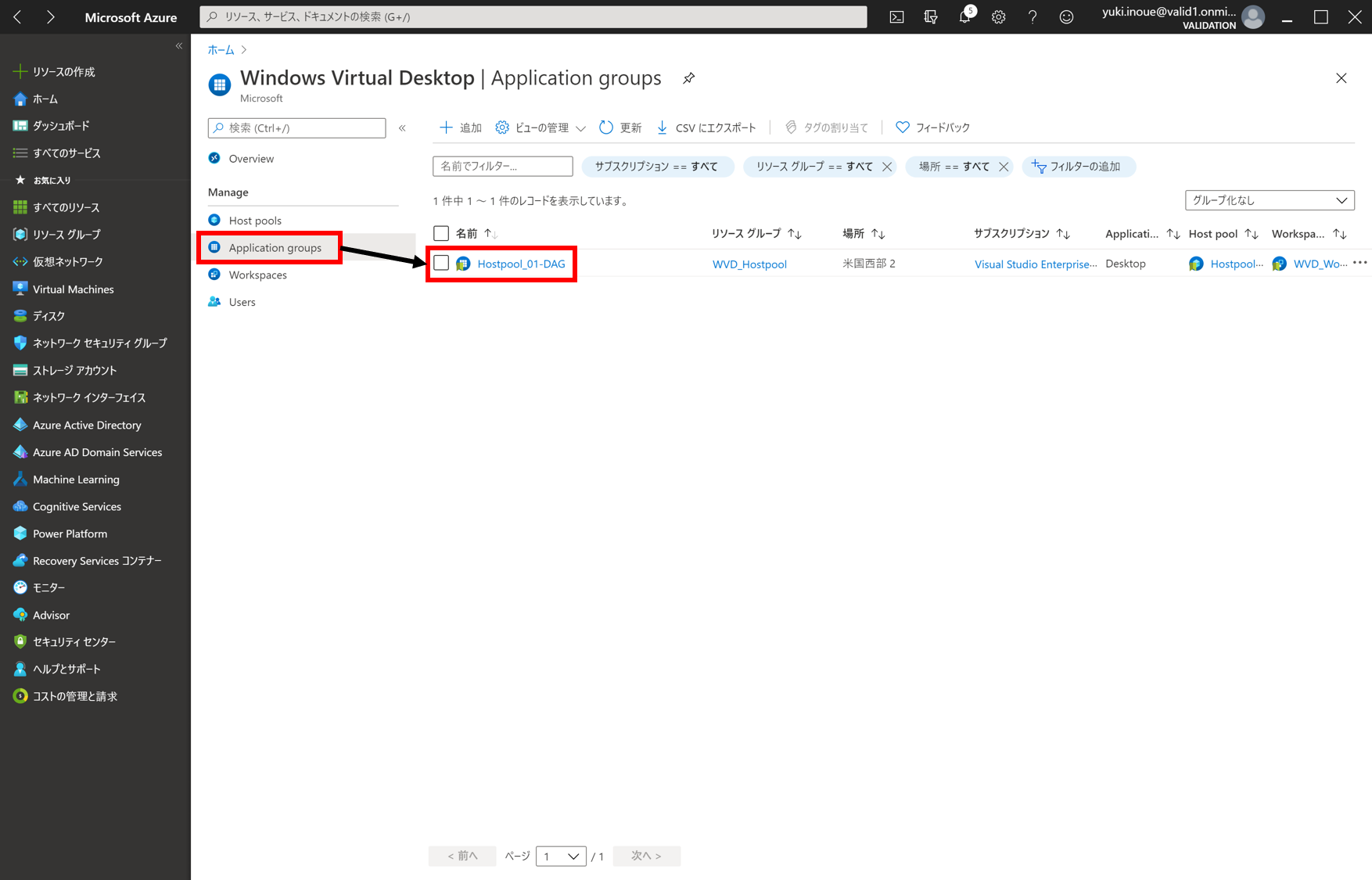Open Host pools in the resource menu
The height and width of the screenshot is (880, 1372).
pos(255,221)
